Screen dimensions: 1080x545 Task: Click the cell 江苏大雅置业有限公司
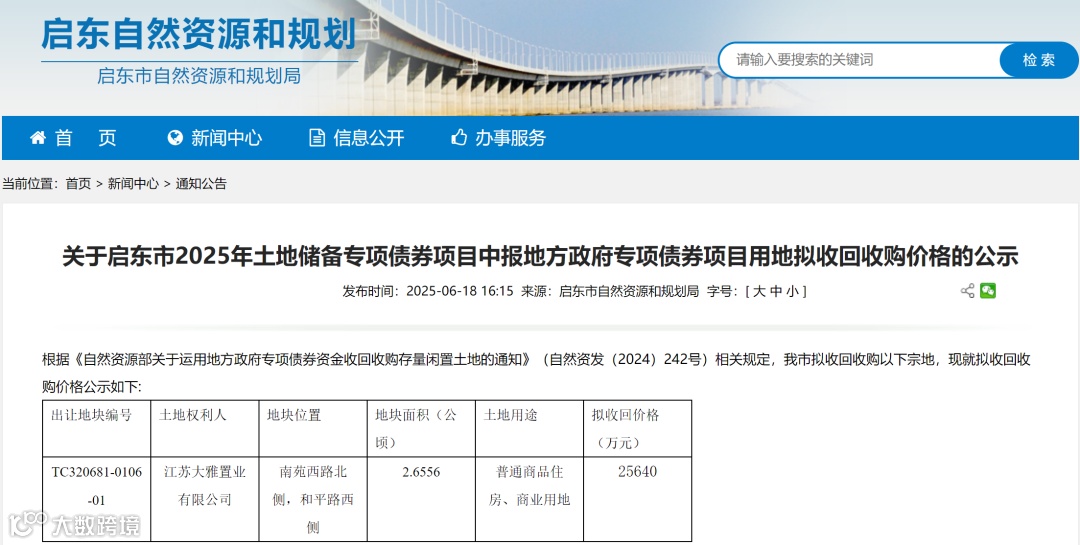click(x=205, y=486)
